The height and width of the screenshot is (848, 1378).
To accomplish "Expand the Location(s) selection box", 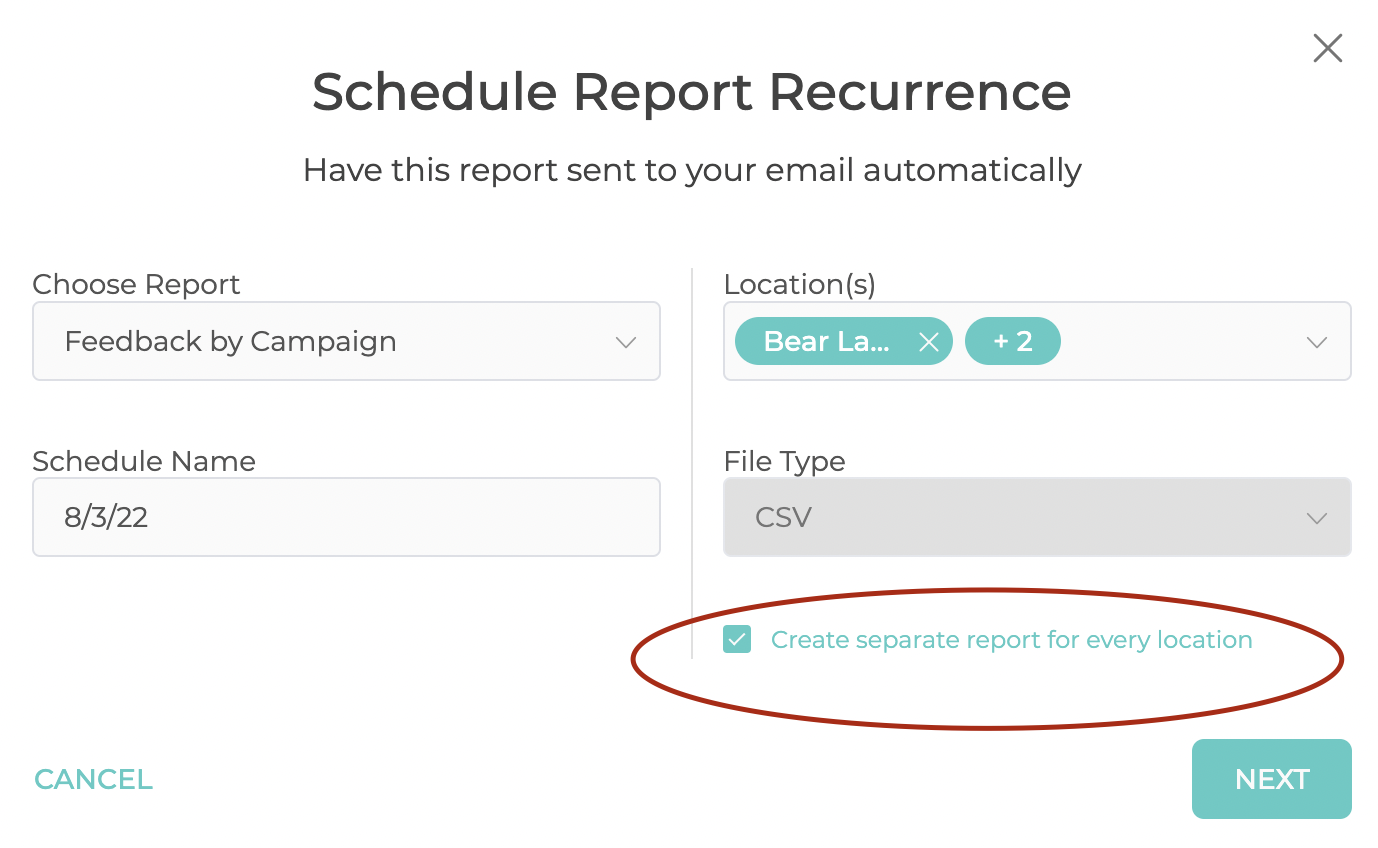I will [1037, 341].
